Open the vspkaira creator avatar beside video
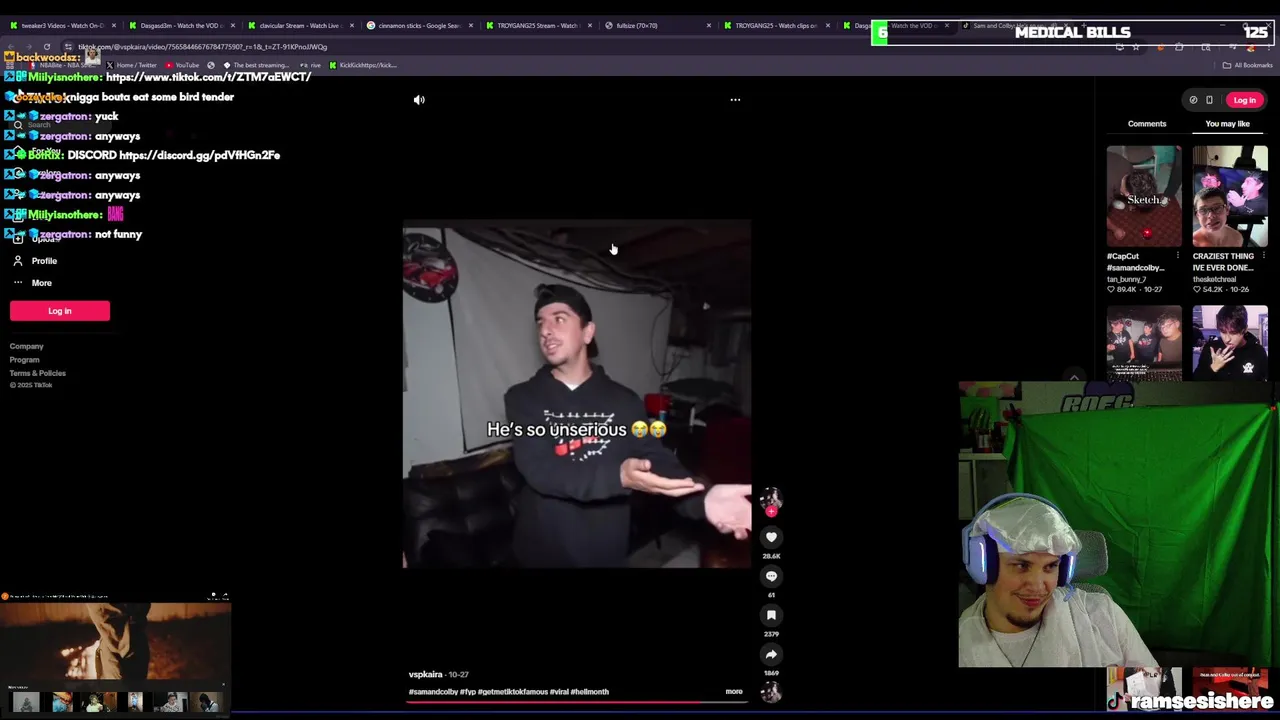The height and width of the screenshot is (720, 1280). pos(770,498)
